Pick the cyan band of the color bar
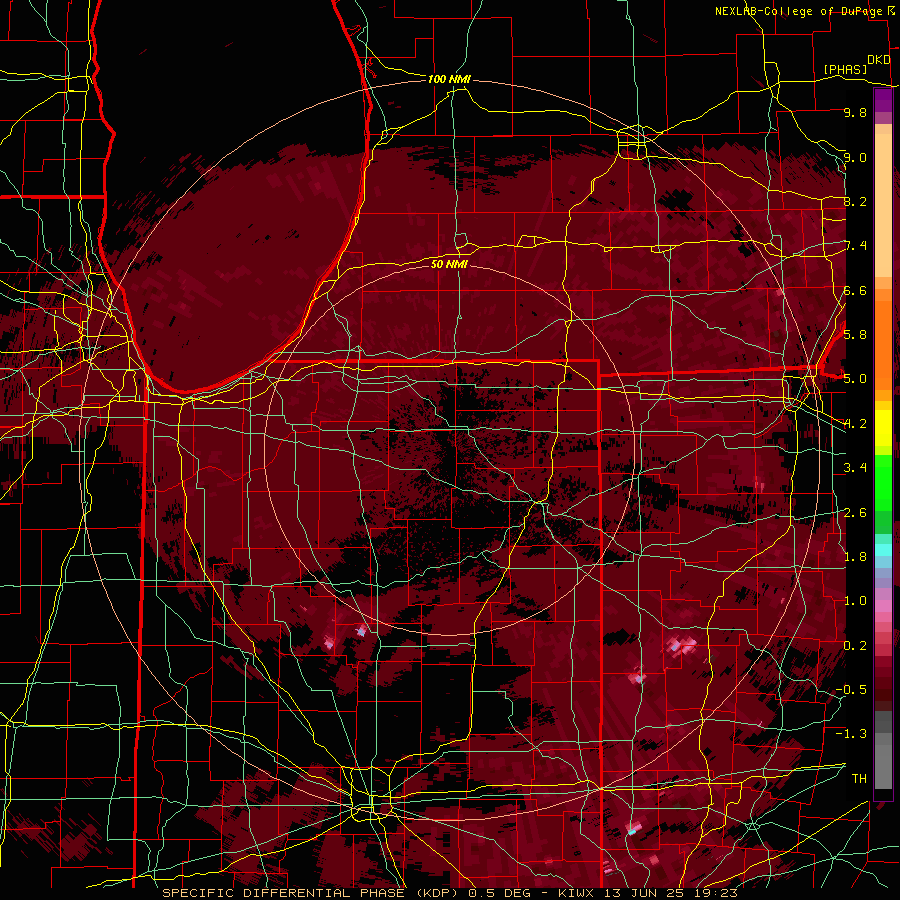Screen dimensions: 900x900 pyautogui.click(x=883, y=550)
